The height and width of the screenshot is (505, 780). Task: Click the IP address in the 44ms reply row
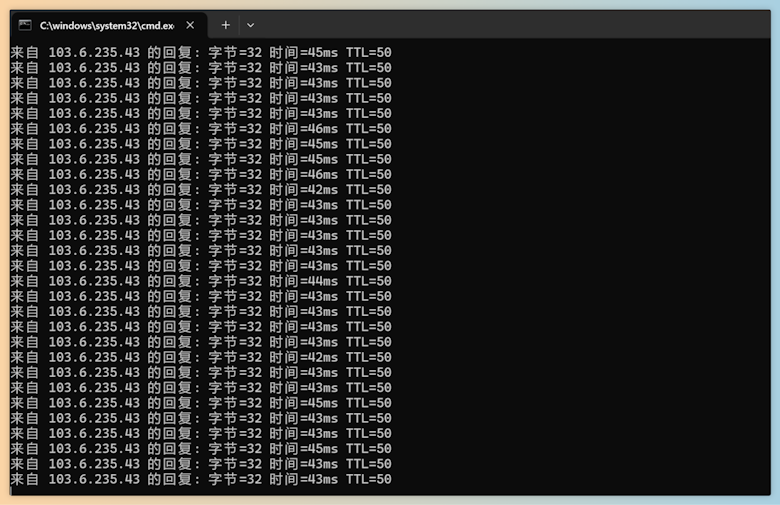point(94,281)
